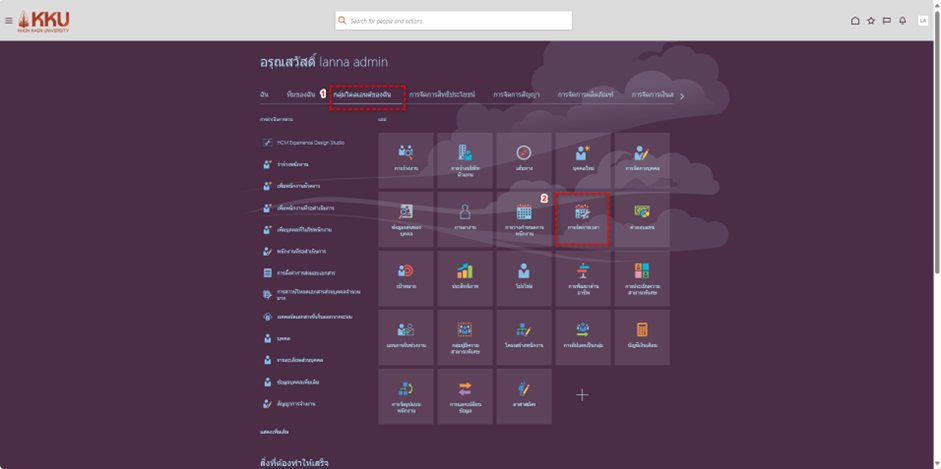This screenshot has width=941, height=469.
Task: Open the time management tile with calendar-tools icon
Action: tap(582, 218)
